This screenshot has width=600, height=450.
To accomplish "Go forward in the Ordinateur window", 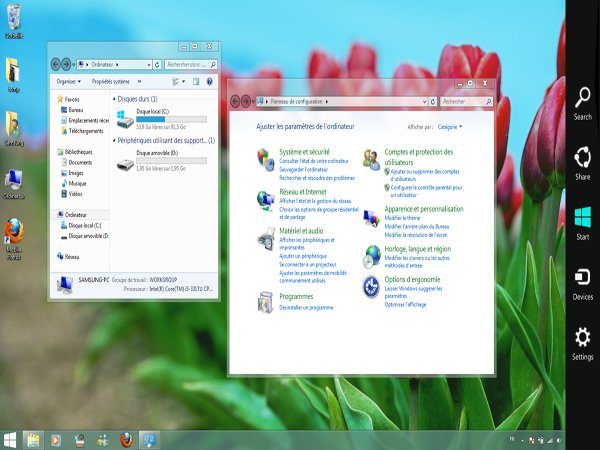I will tap(66, 64).
